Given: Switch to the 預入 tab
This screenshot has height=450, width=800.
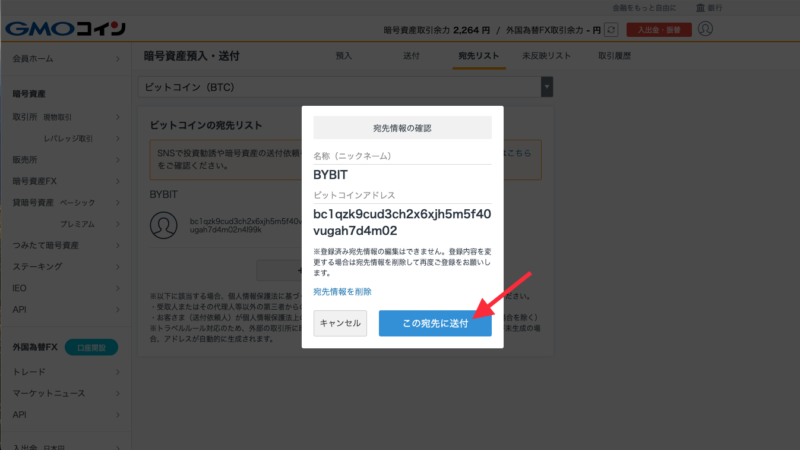Looking at the screenshot, I should pyautogui.click(x=344, y=56).
